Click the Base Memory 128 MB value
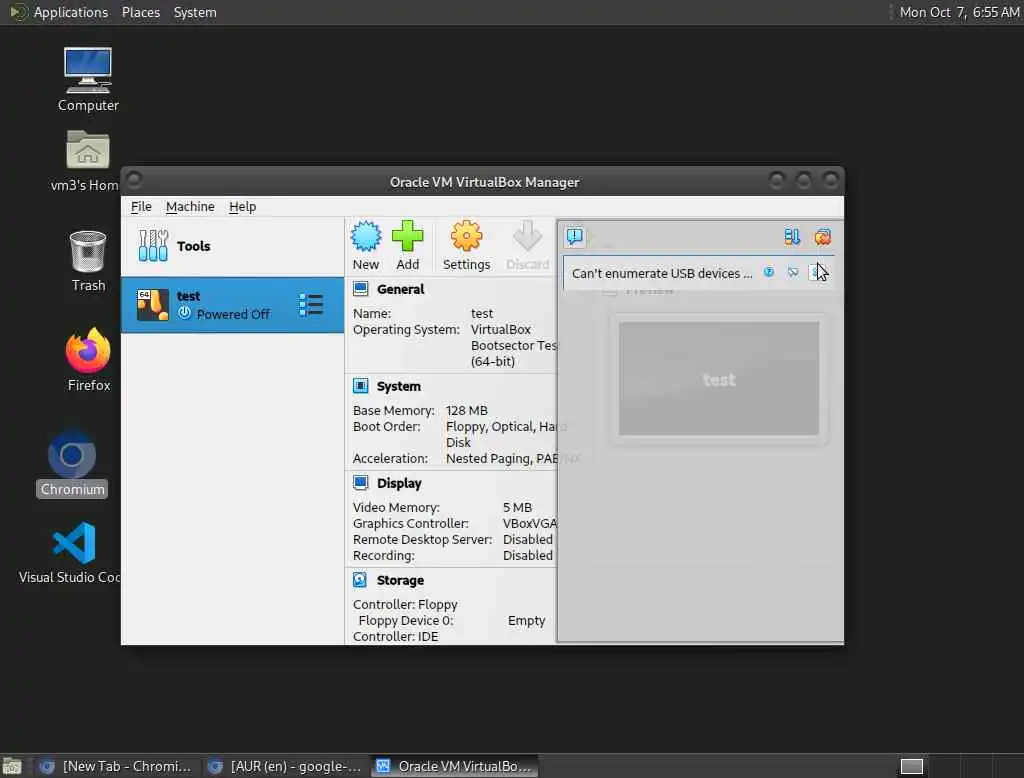This screenshot has width=1024, height=778. coord(466,410)
